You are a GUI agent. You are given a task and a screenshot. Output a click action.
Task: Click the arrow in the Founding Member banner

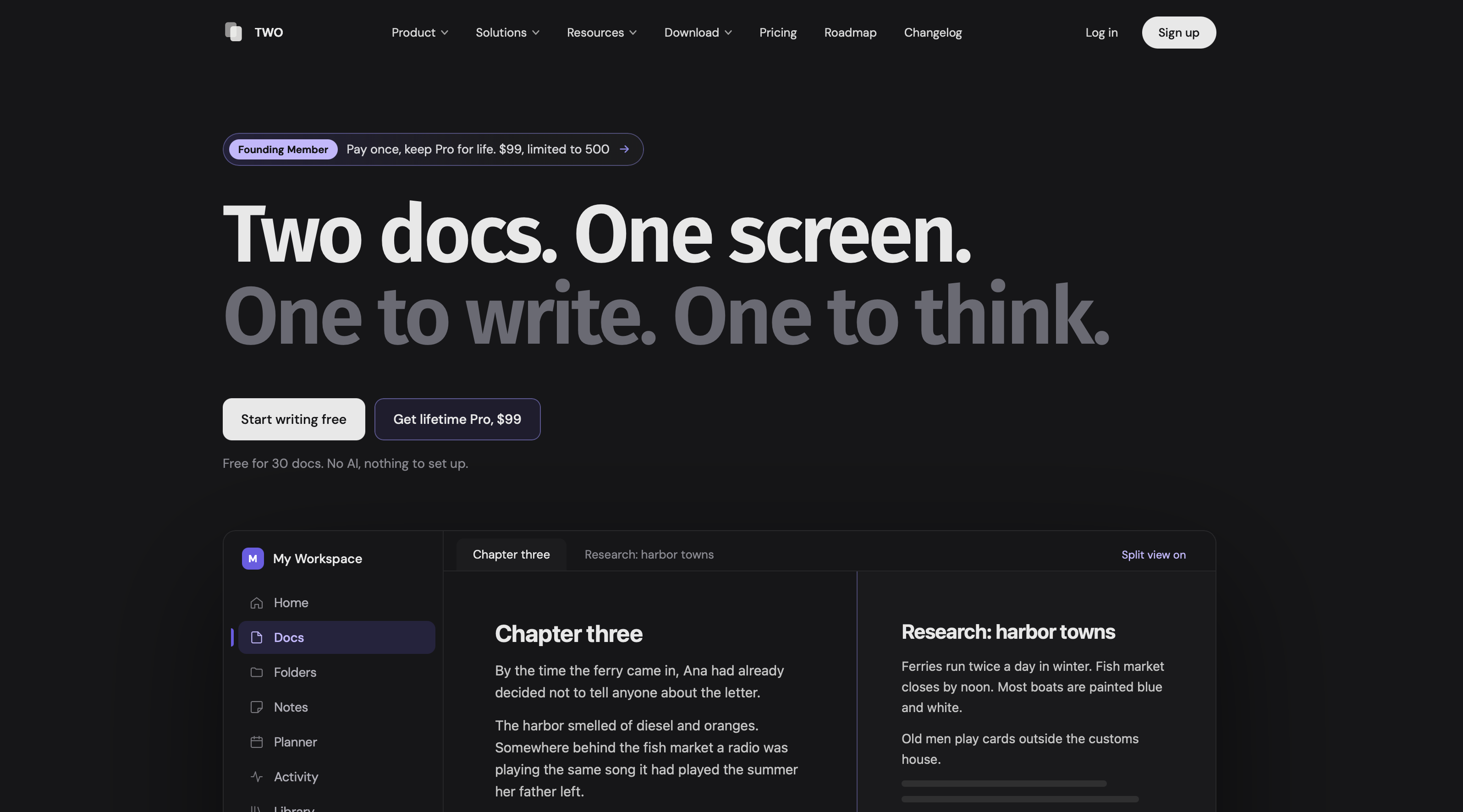624,149
